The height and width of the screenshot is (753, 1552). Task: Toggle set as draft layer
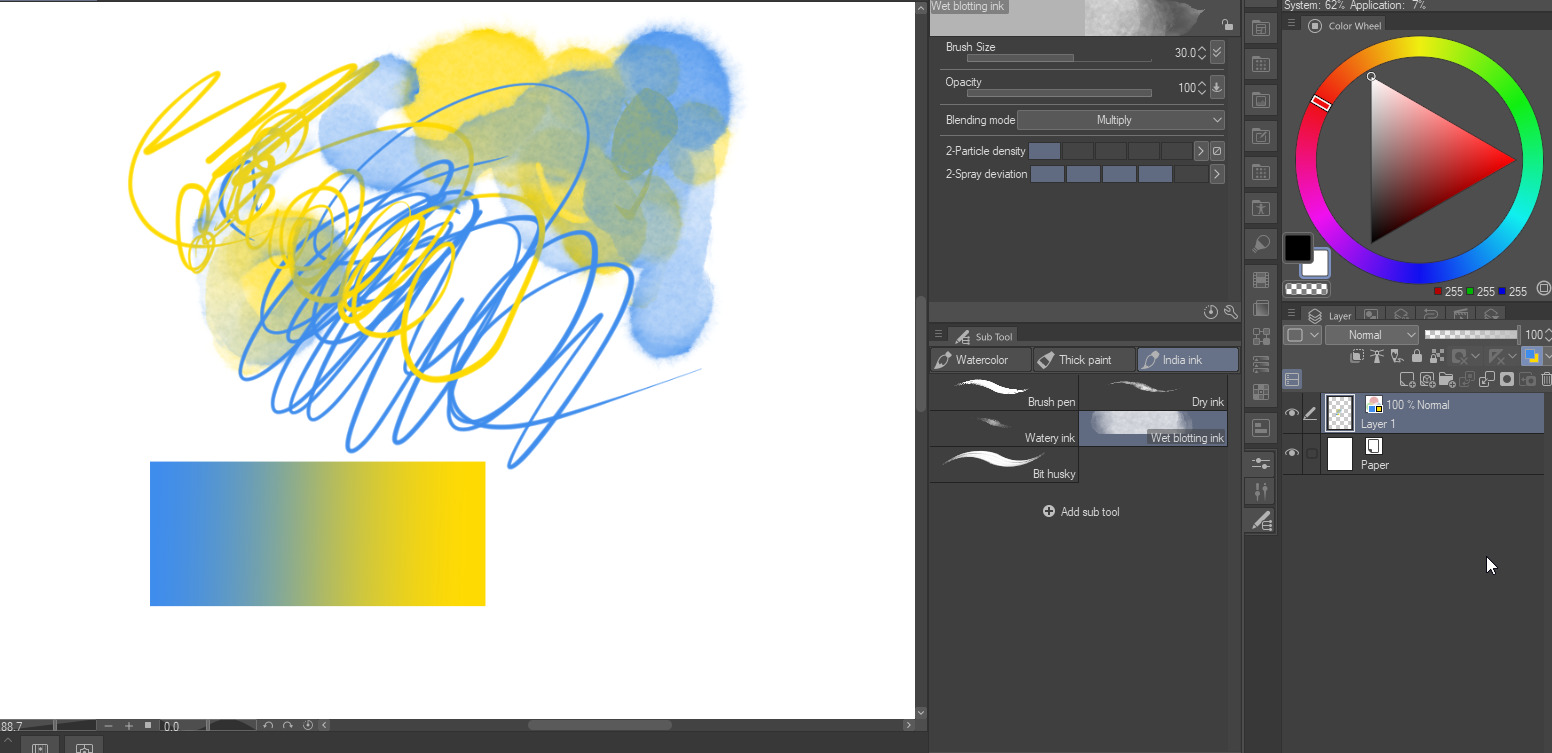pyautogui.click(x=1397, y=356)
